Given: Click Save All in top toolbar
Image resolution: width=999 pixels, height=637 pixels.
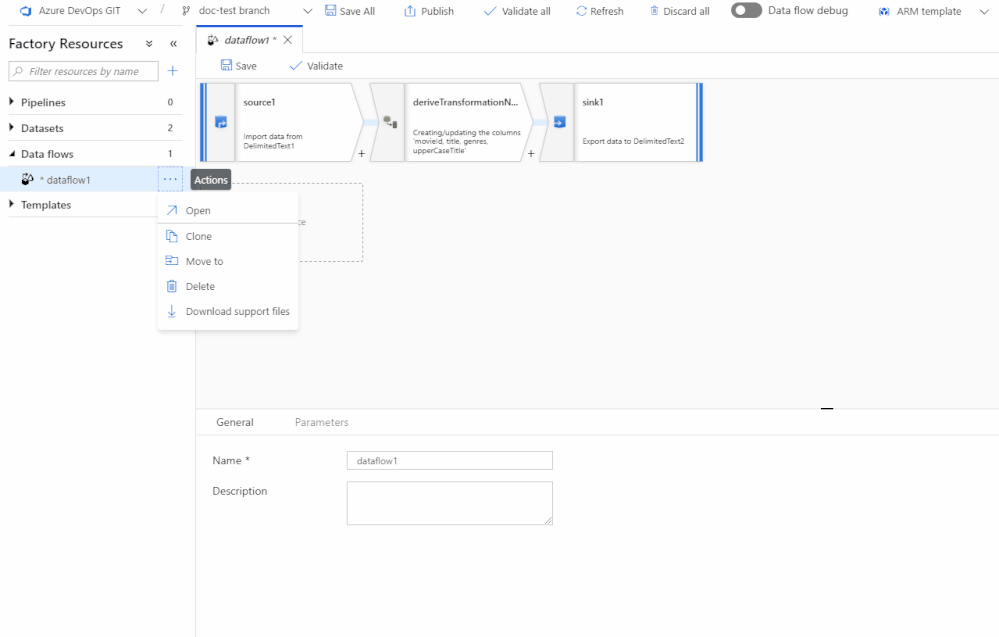Looking at the screenshot, I should click(x=350, y=11).
